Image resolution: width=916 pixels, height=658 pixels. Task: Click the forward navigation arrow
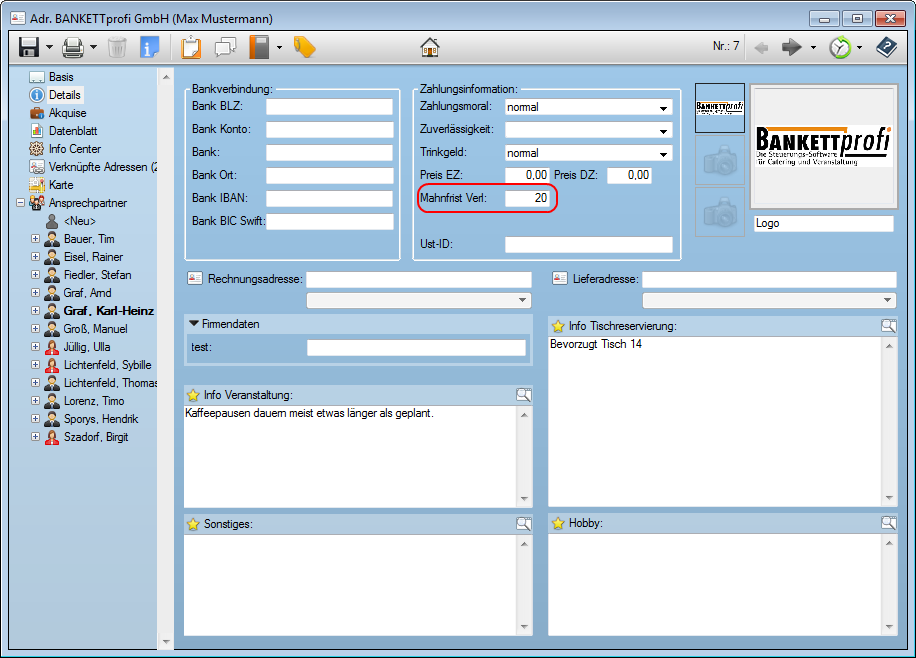(x=791, y=47)
